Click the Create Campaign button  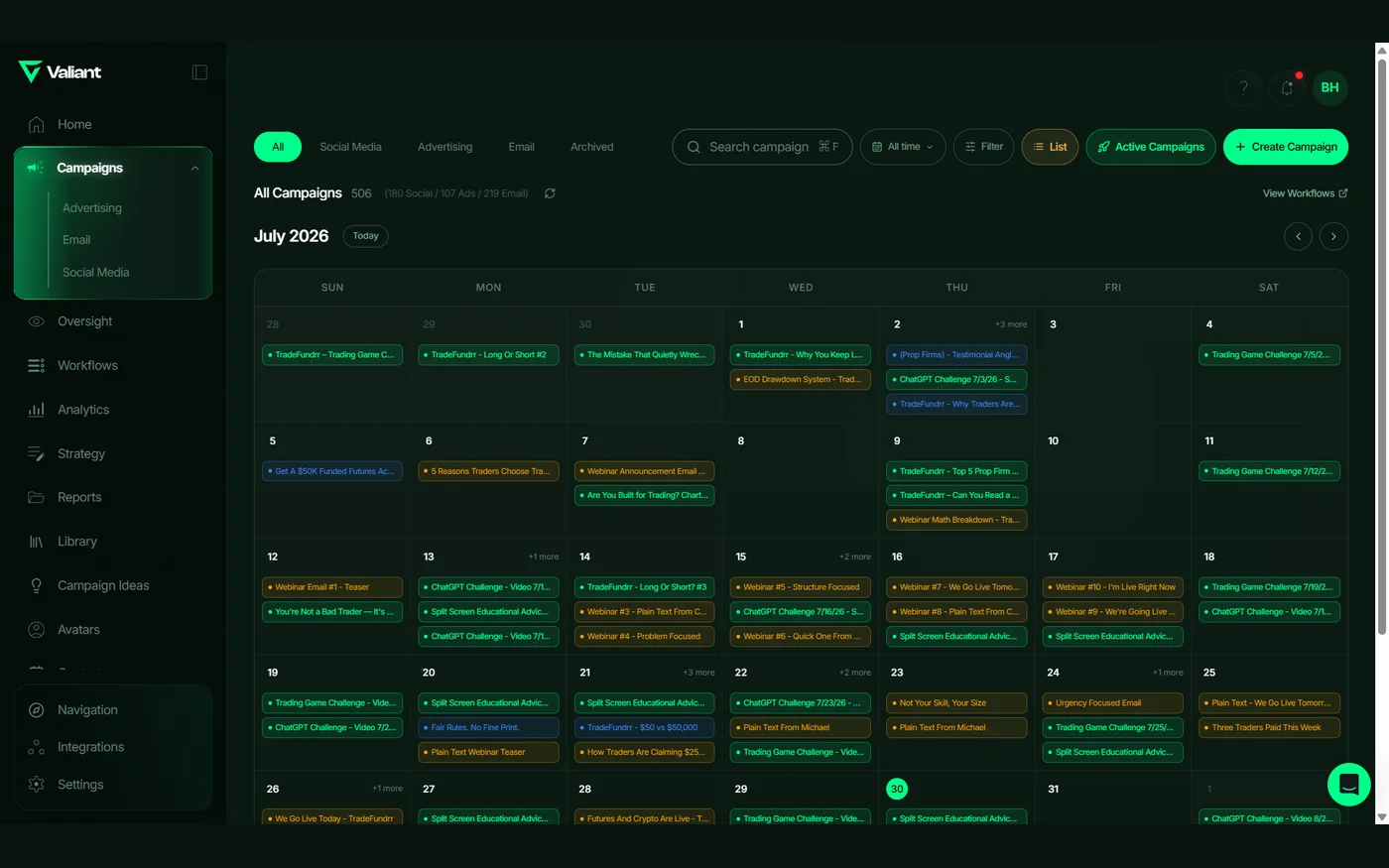tap(1286, 147)
